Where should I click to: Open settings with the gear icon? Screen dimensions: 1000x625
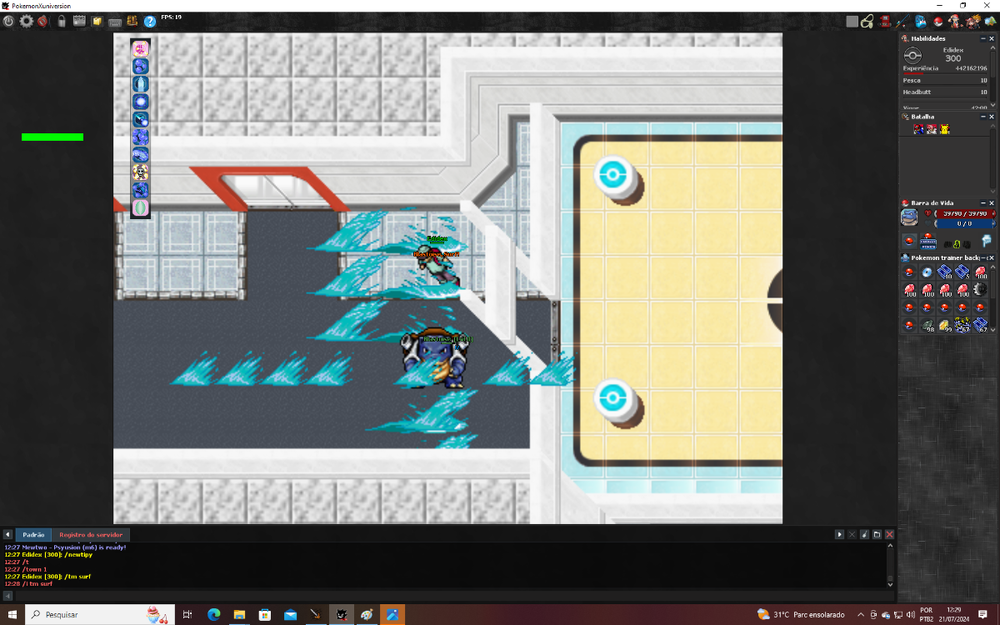(26, 21)
